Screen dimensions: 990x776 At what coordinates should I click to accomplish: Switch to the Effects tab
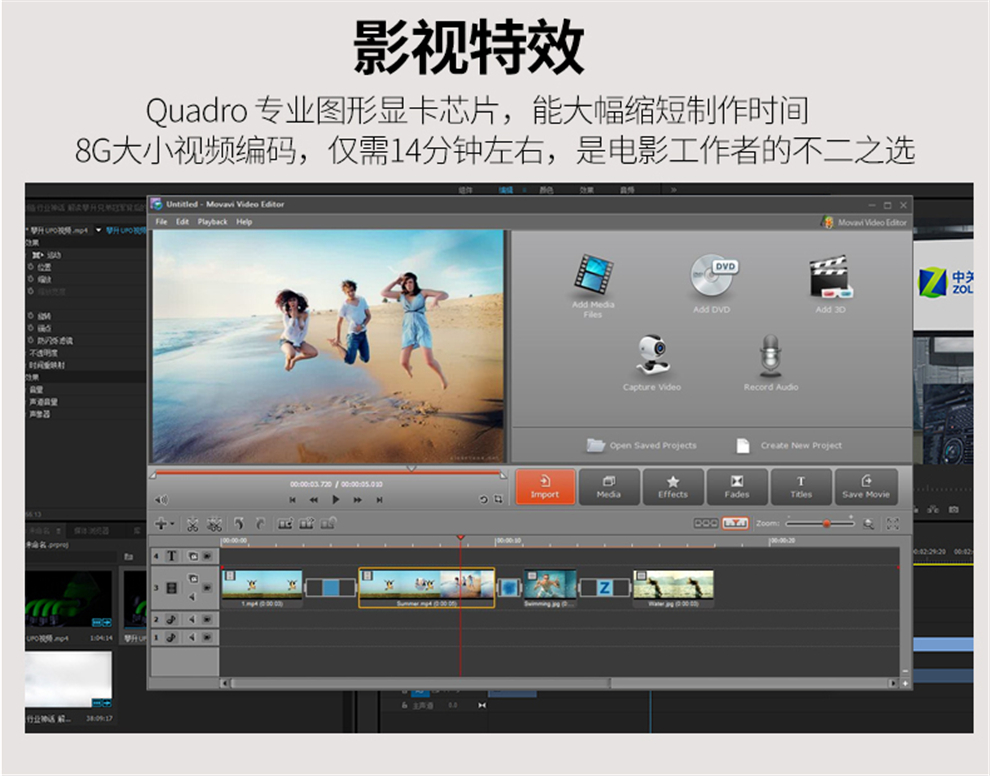[673, 487]
